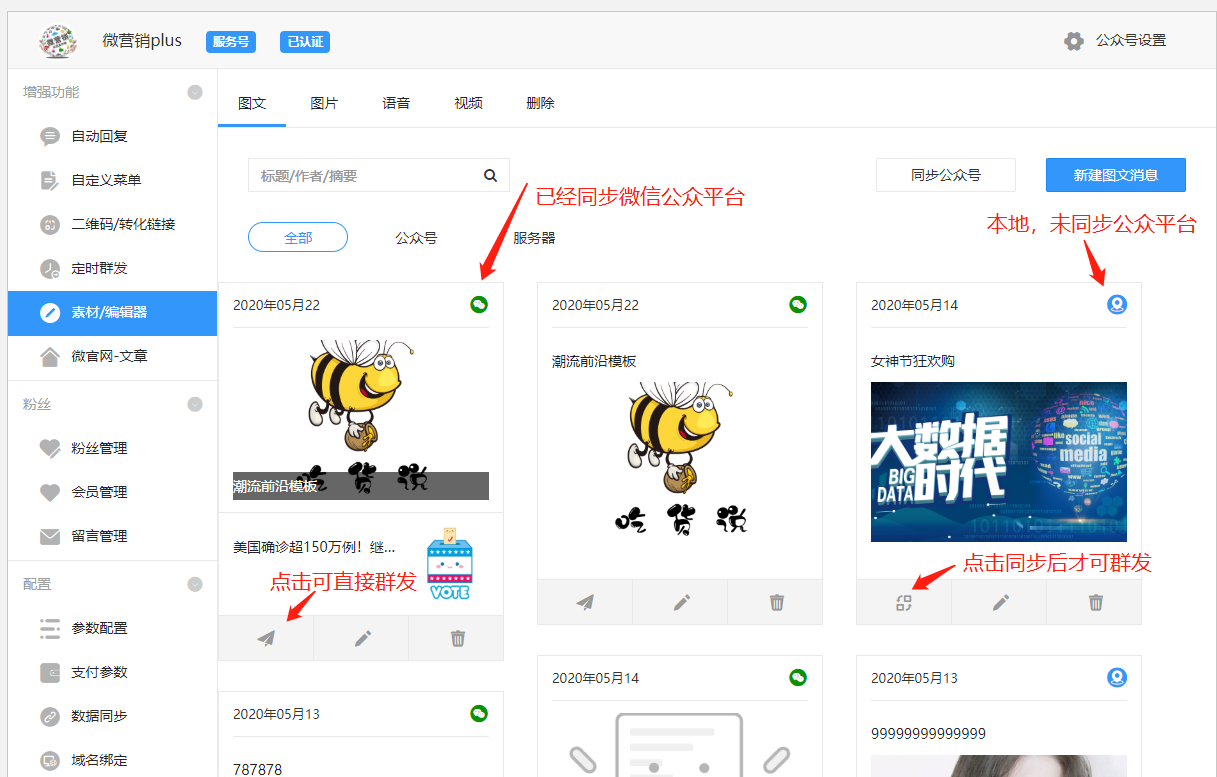Image resolution: width=1217 pixels, height=777 pixels.
Task: Send the 美国确诊 card via paper-plane icon
Action: pyautogui.click(x=266, y=638)
